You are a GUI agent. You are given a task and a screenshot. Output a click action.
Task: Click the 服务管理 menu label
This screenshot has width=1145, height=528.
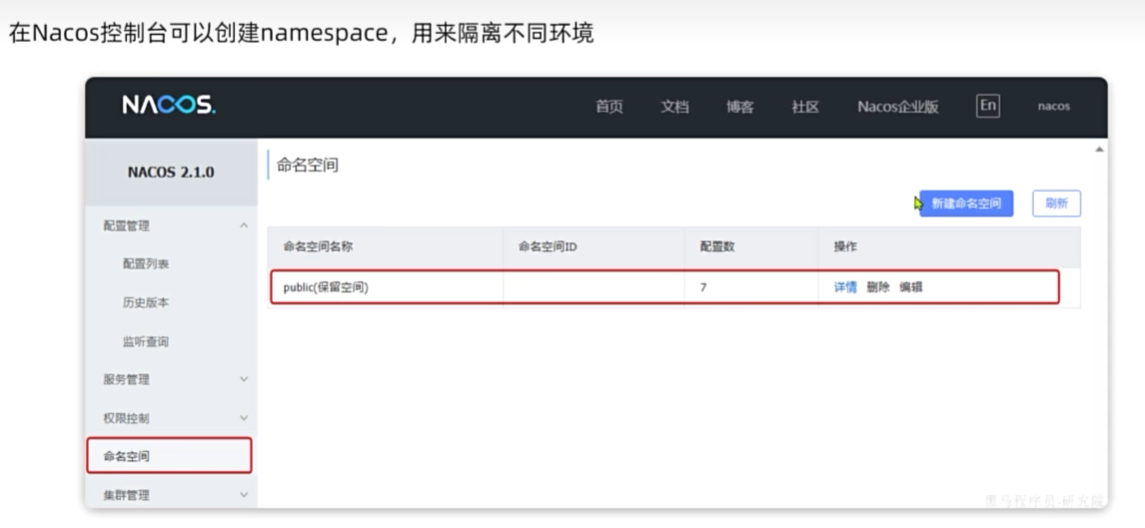(x=126, y=379)
